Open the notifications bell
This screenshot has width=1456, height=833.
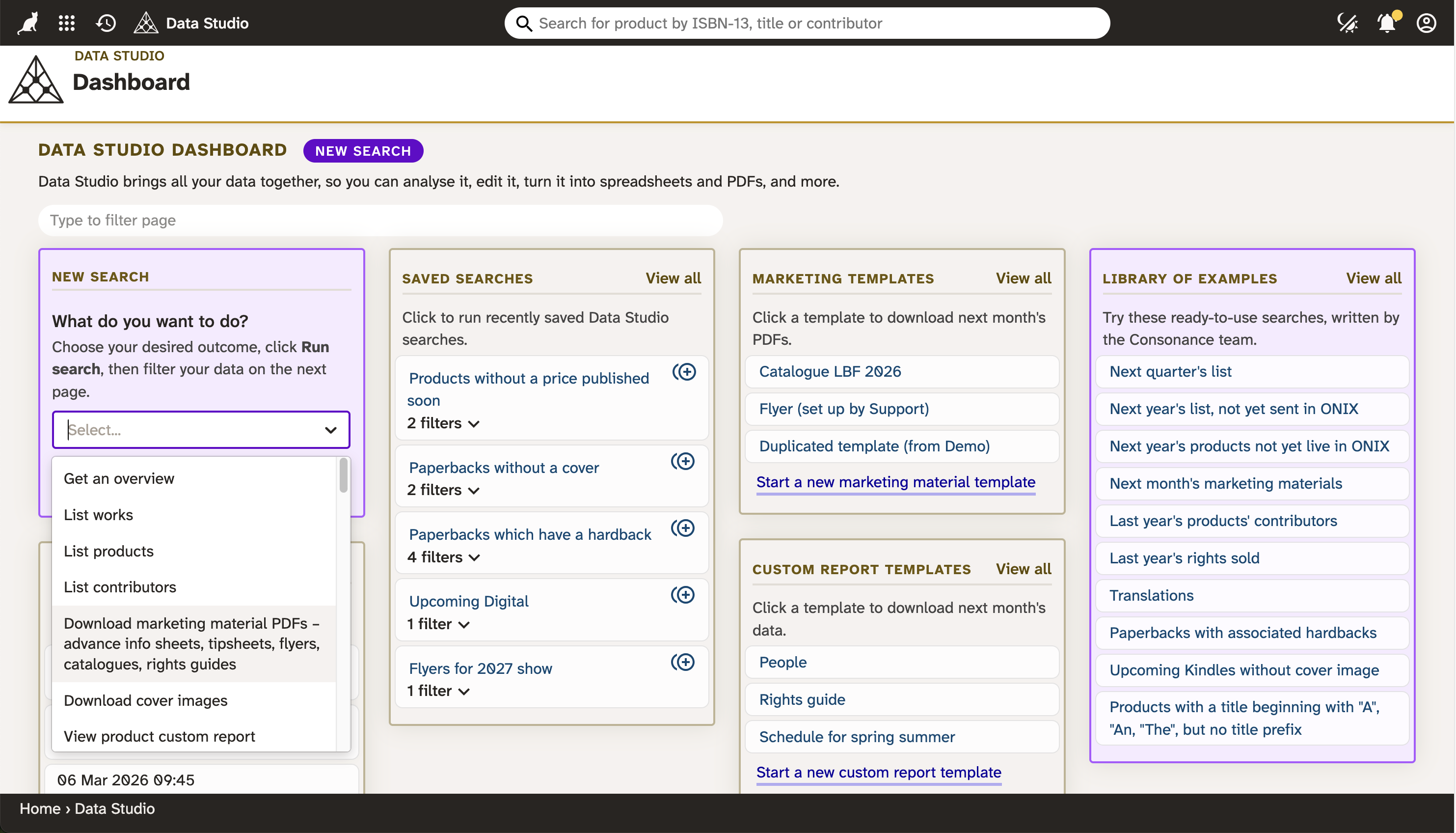[1387, 24]
